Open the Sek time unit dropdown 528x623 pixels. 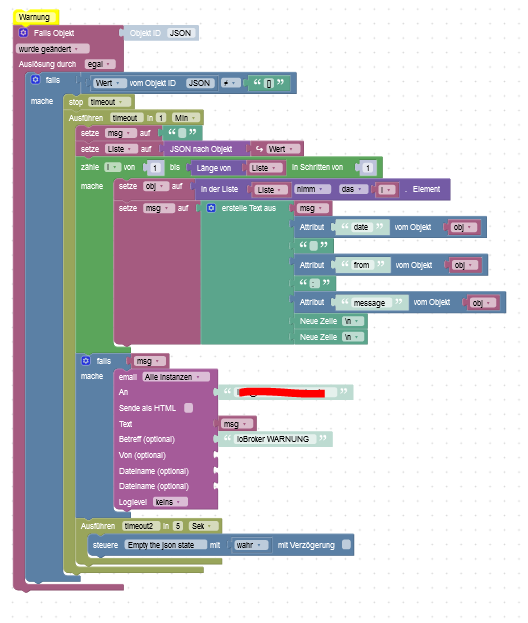point(203,526)
